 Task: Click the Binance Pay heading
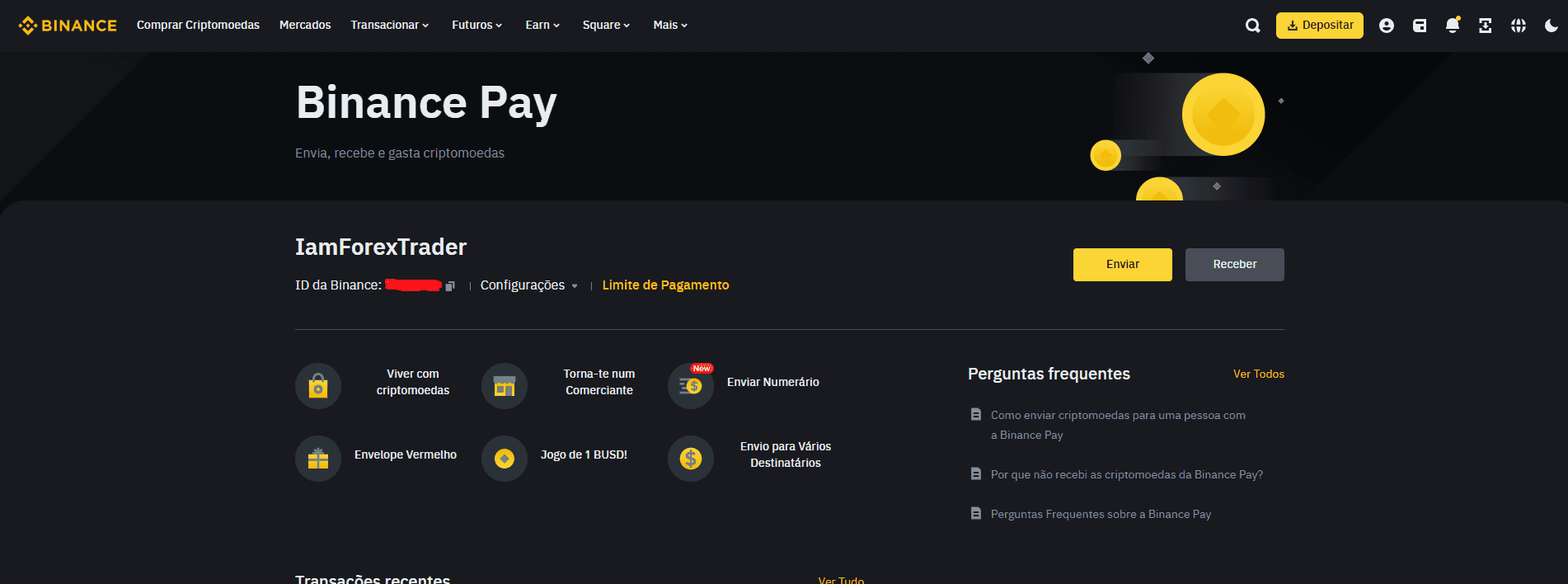[x=426, y=104]
